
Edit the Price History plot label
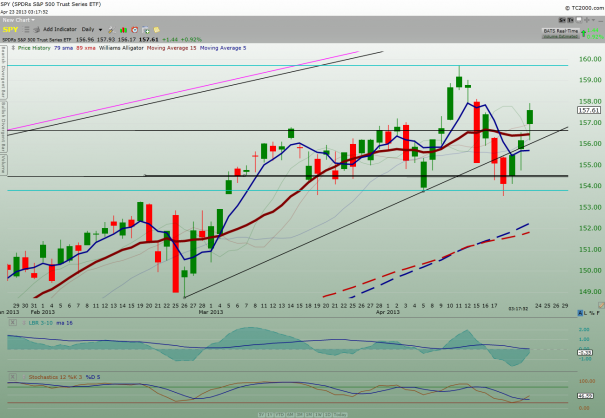tap(34, 48)
